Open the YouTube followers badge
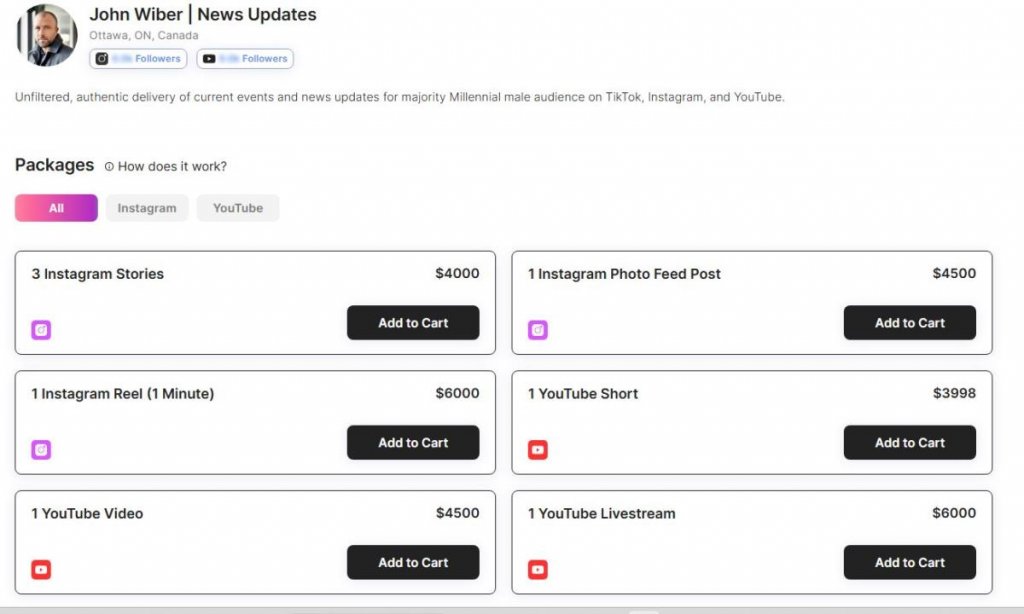The image size is (1024, 614). tap(245, 59)
